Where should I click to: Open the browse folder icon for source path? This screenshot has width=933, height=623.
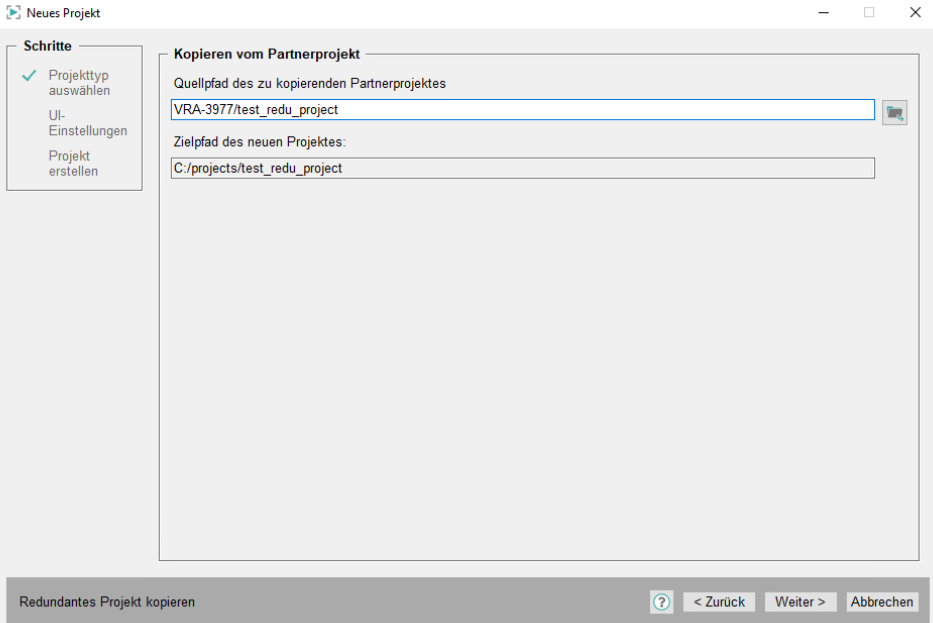click(x=894, y=112)
